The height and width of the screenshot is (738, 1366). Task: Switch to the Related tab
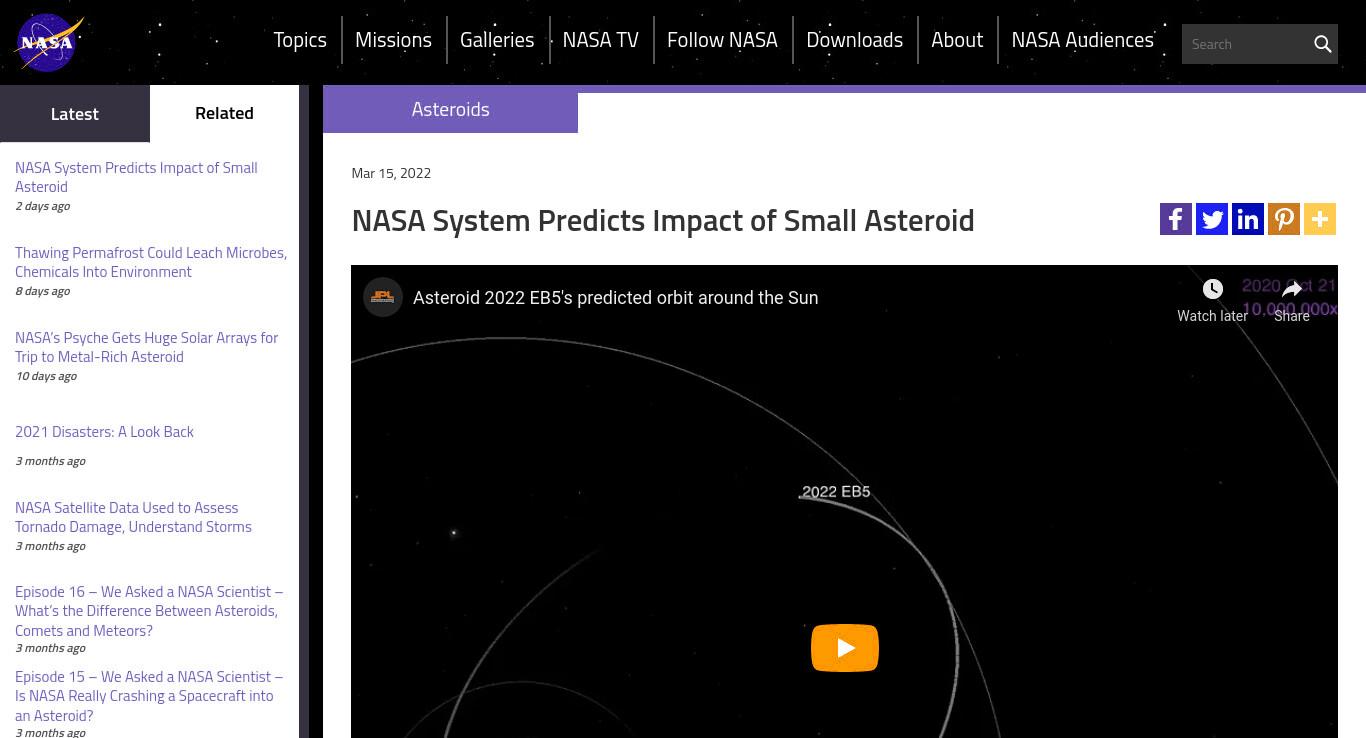224,113
